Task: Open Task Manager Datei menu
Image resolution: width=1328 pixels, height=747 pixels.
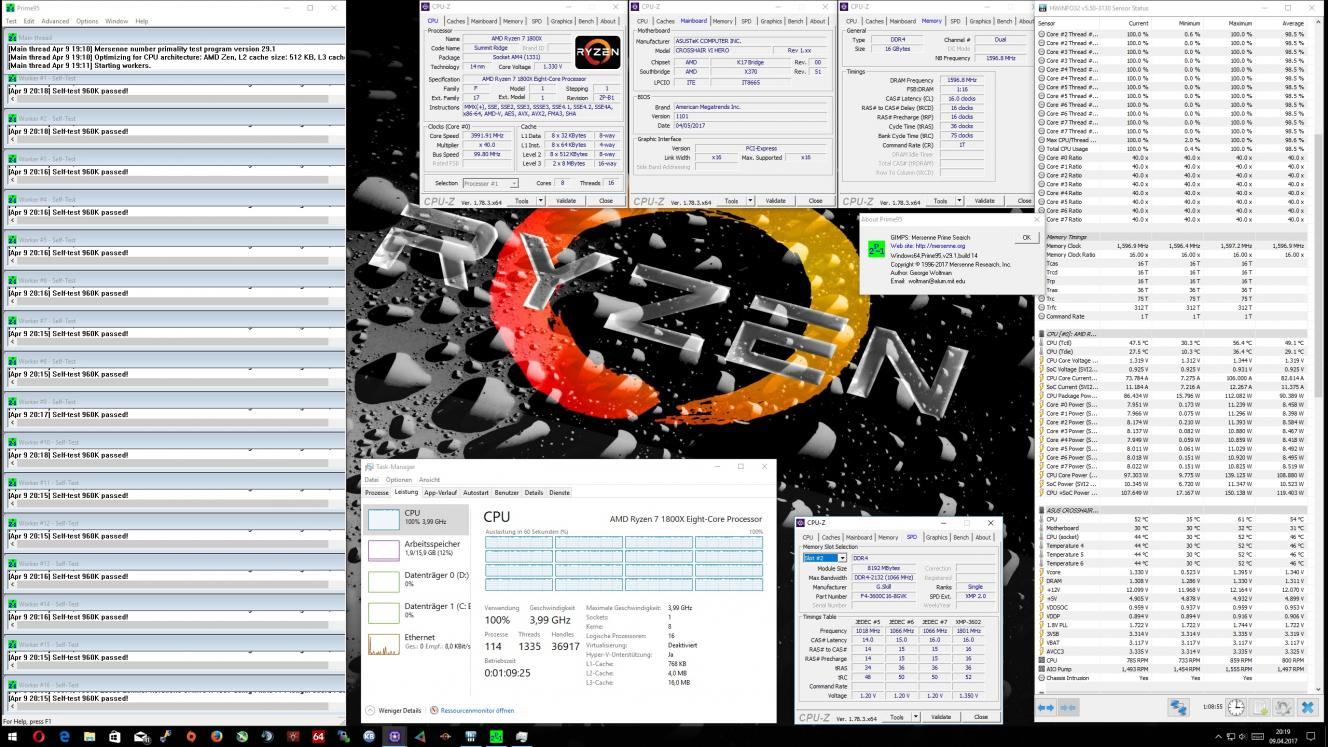Action: 371,479
